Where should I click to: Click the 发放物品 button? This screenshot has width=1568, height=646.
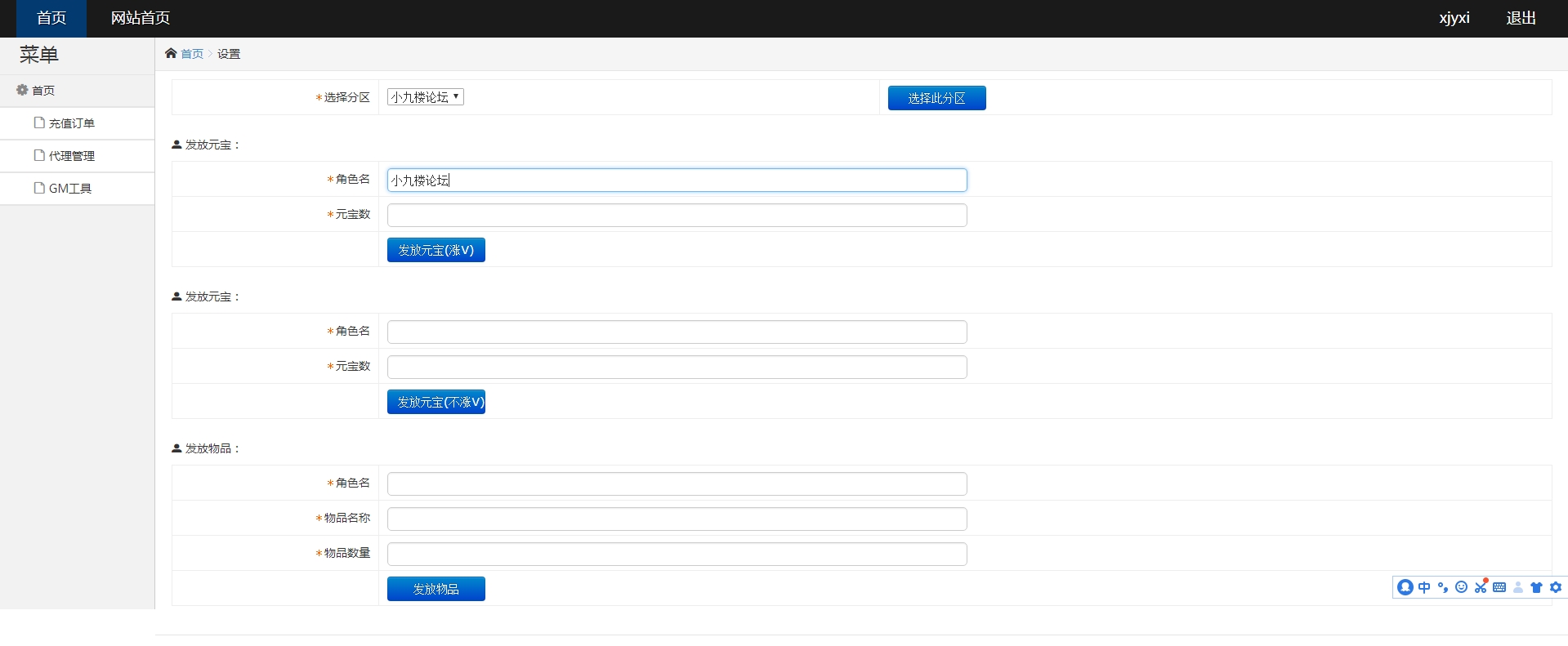click(436, 589)
